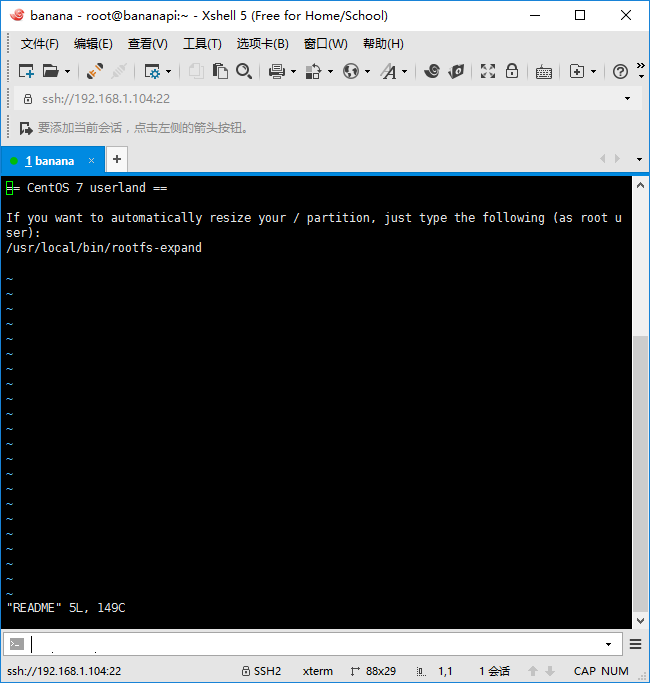
Task: Expand the Font dropdown arrow
Action: click(404, 71)
